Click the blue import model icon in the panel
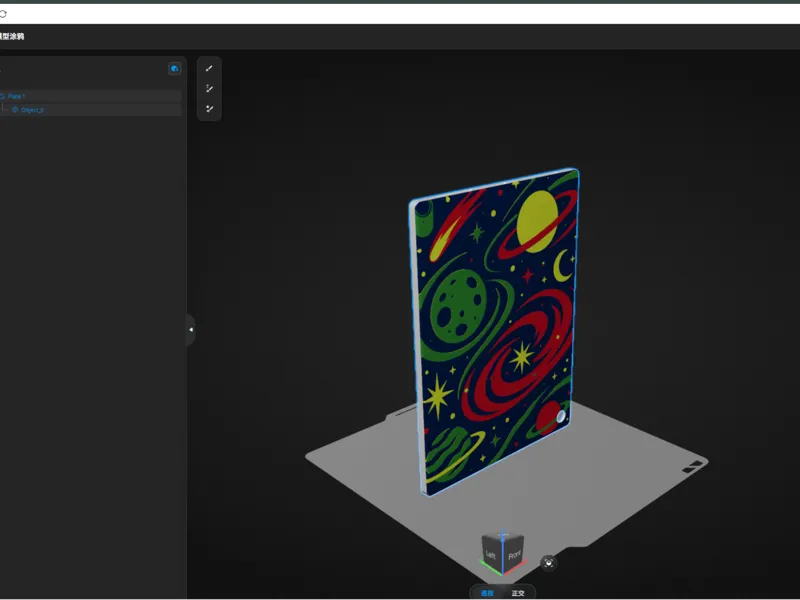Screen dimensions: 800x600 click(174, 68)
